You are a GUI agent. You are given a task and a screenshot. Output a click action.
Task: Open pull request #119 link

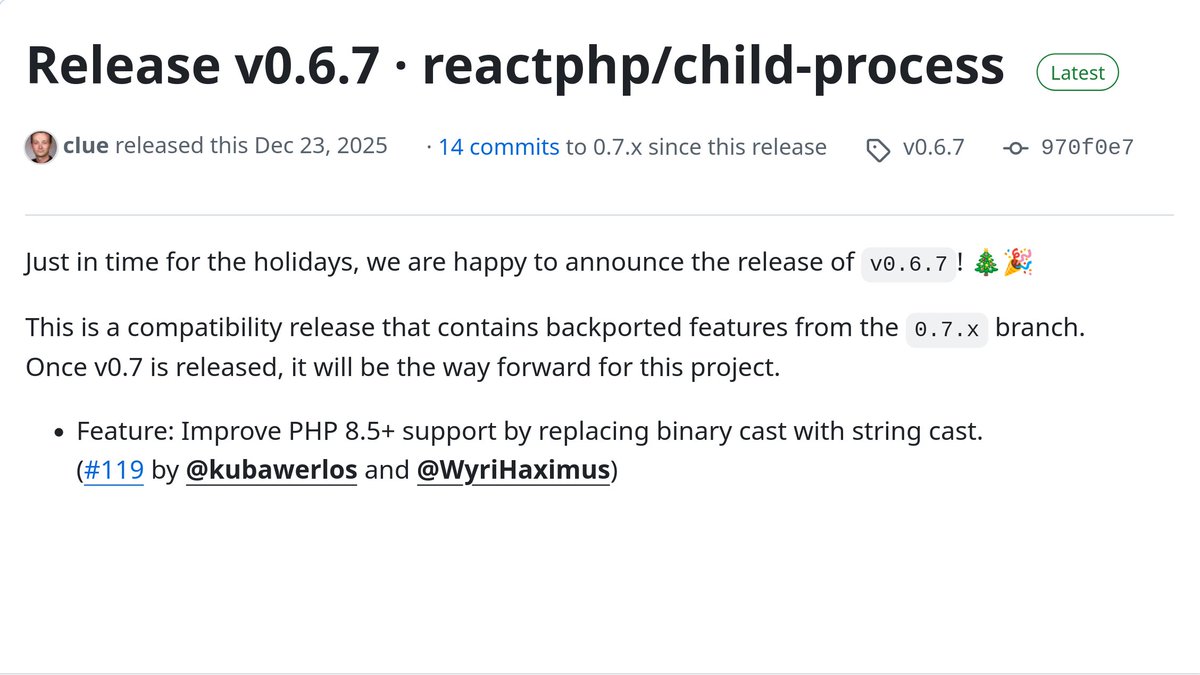(114, 470)
